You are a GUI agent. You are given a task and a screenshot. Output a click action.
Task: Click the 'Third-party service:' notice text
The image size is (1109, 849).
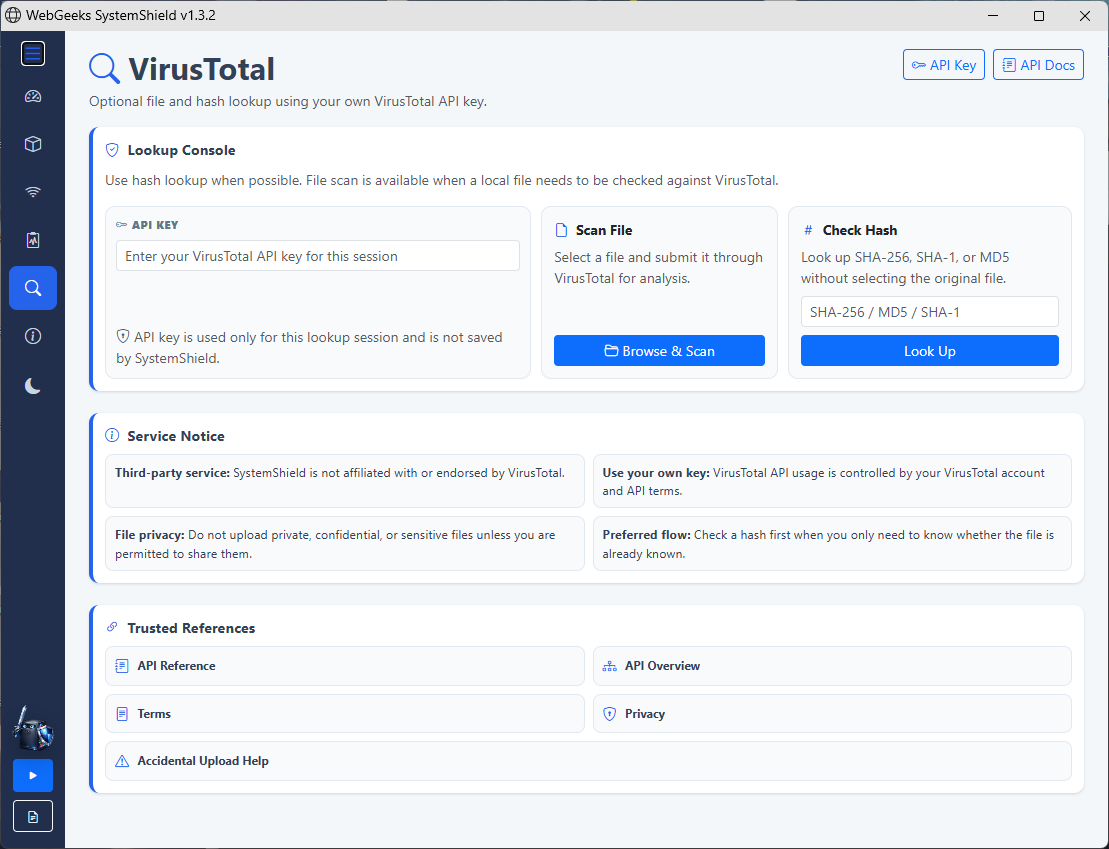[173, 473]
